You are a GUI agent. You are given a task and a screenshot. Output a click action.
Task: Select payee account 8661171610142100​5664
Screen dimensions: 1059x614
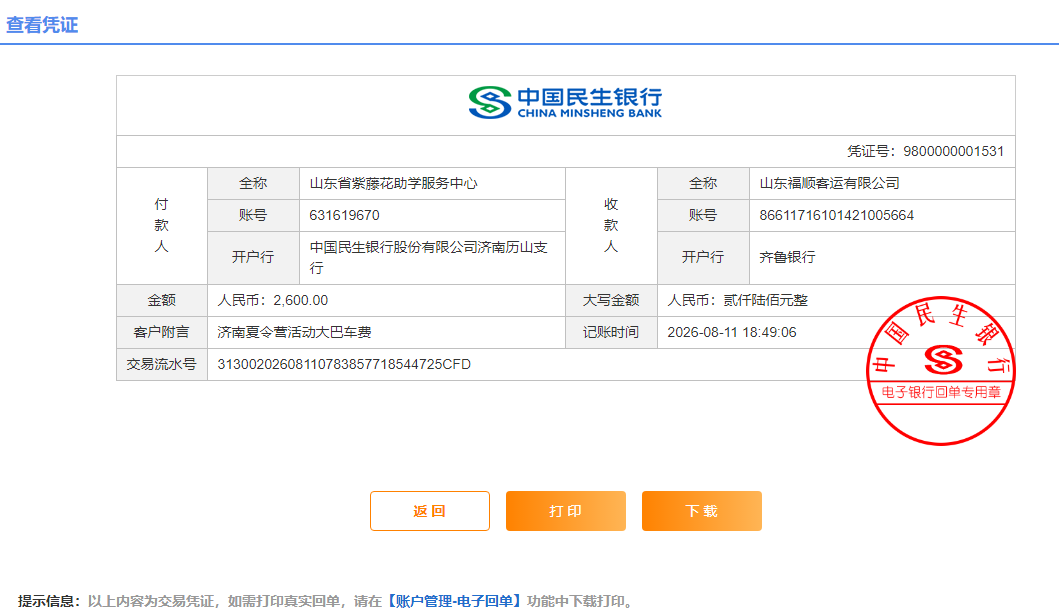836,215
